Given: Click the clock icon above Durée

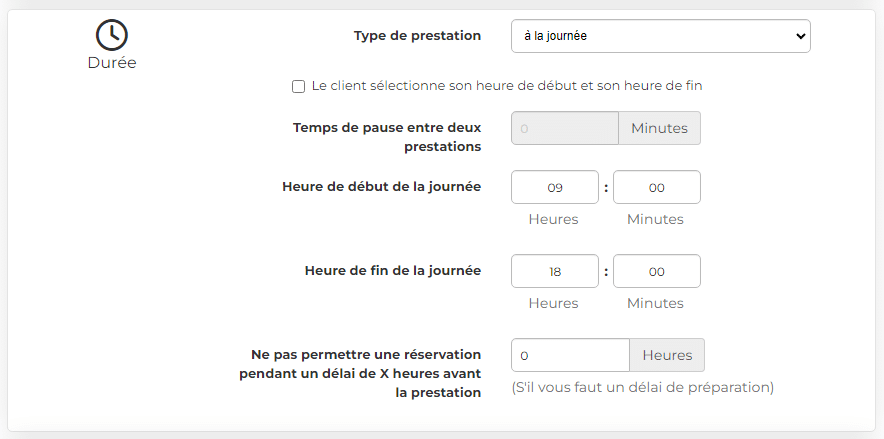Looking at the screenshot, I should [x=112, y=35].
